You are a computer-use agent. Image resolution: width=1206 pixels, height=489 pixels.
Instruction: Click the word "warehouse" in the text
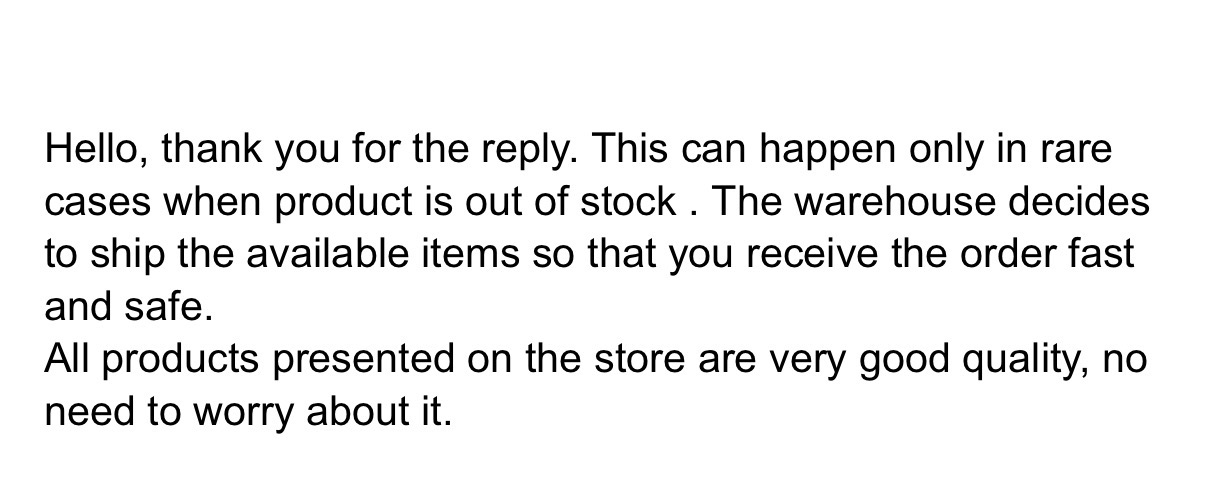(891, 203)
